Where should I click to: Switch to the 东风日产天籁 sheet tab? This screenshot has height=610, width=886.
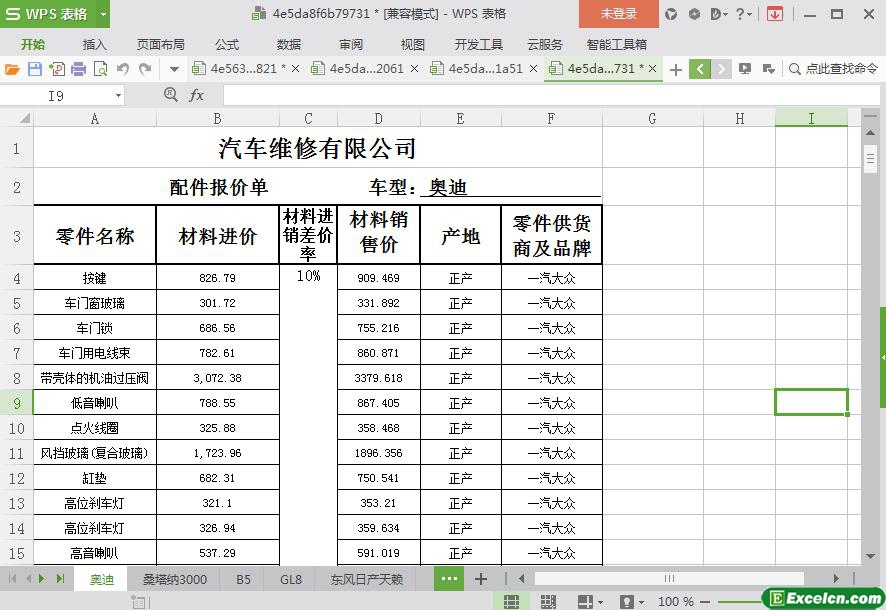(x=367, y=580)
